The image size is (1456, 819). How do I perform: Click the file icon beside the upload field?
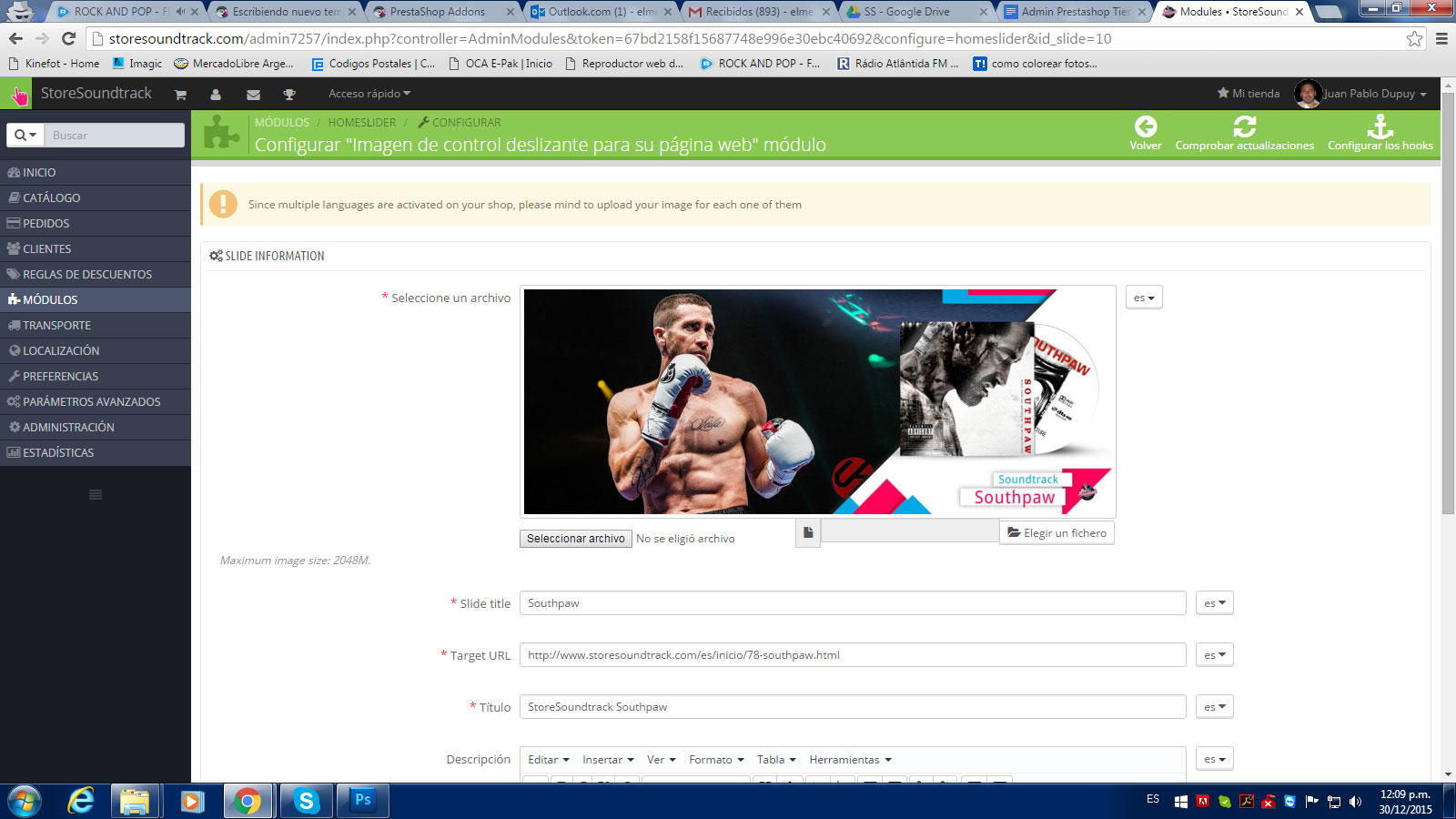(808, 532)
